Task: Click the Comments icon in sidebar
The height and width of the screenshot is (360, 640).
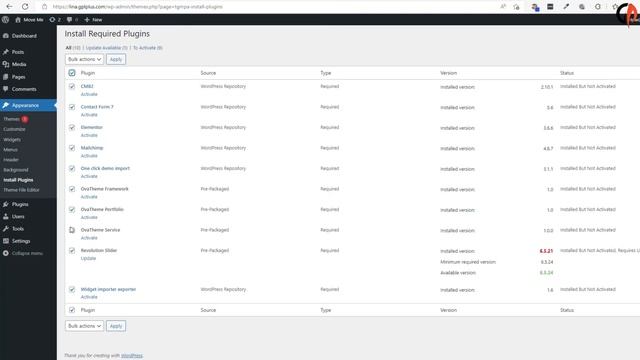Action: (6, 89)
